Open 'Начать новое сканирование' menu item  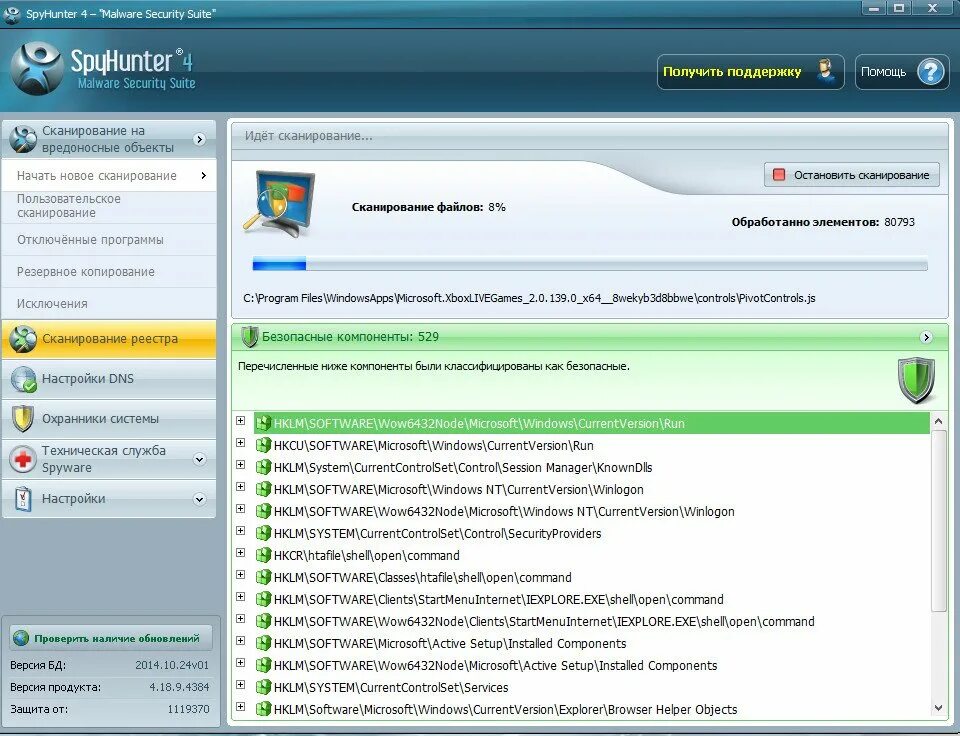coord(109,176)
